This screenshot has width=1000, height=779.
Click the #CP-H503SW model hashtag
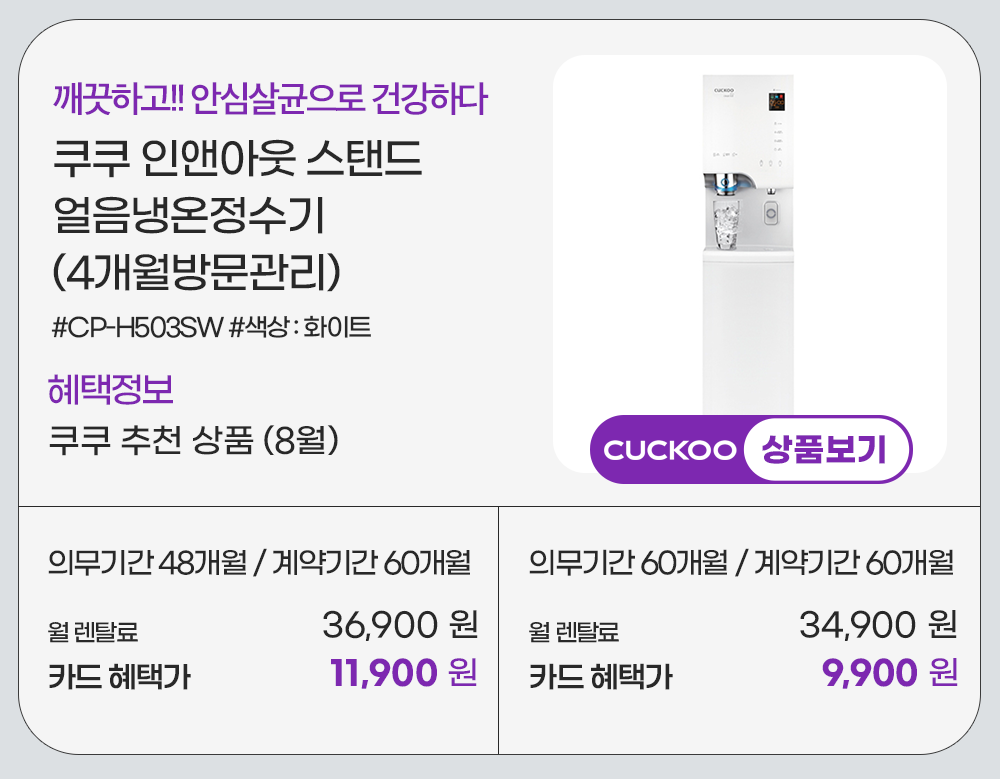coord(135,327)
